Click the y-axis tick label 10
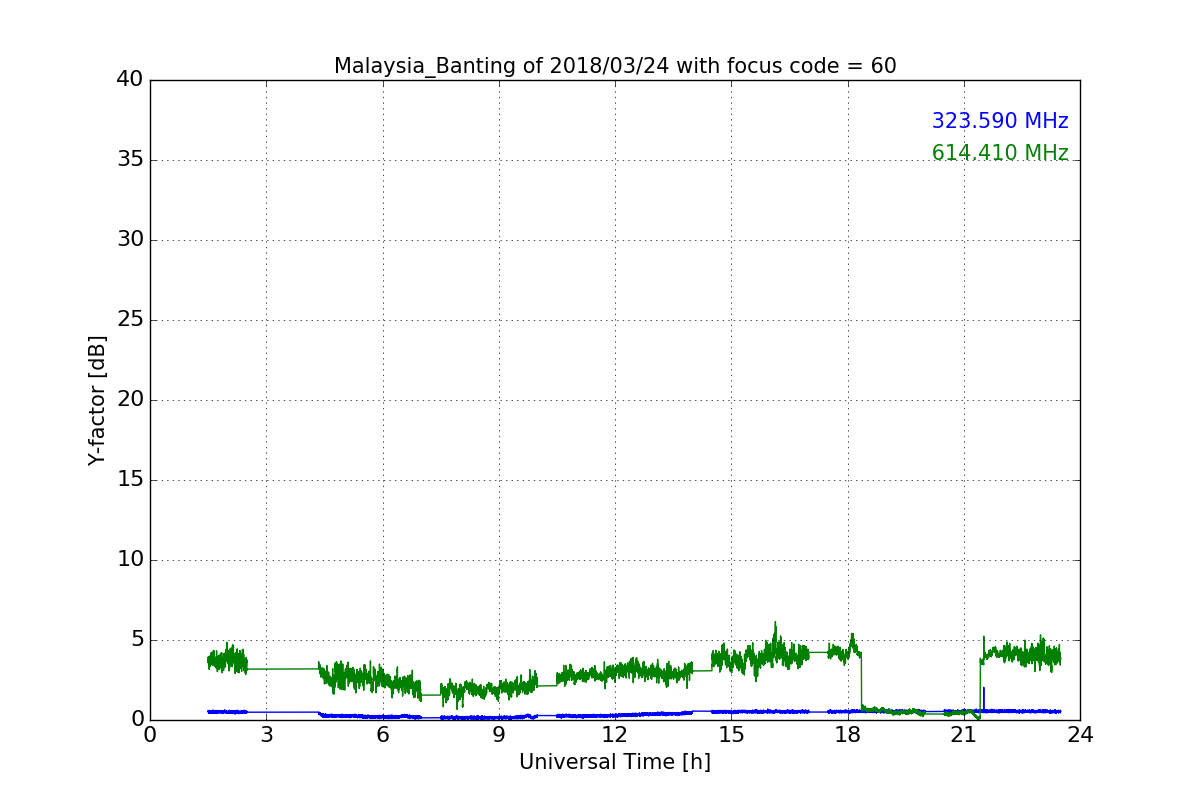Viewport: 1200px width, 800px height. (130, 560)
